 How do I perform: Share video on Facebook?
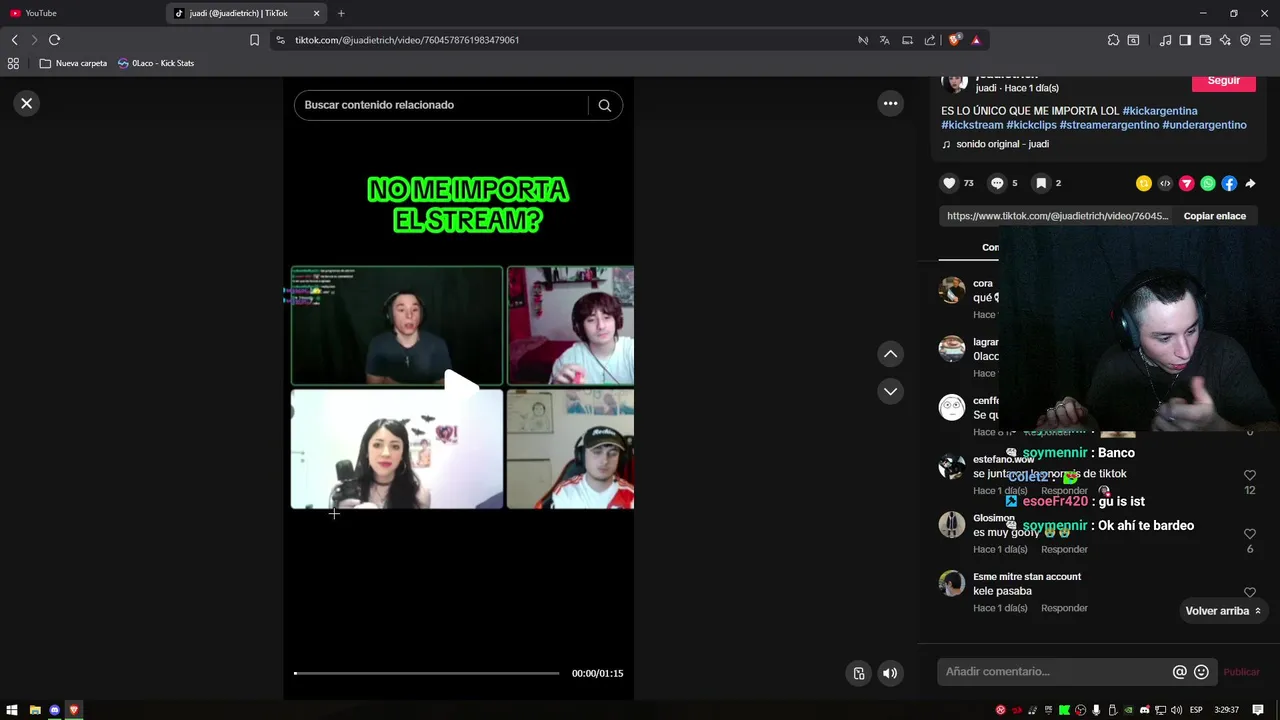tap(1229, 183)
